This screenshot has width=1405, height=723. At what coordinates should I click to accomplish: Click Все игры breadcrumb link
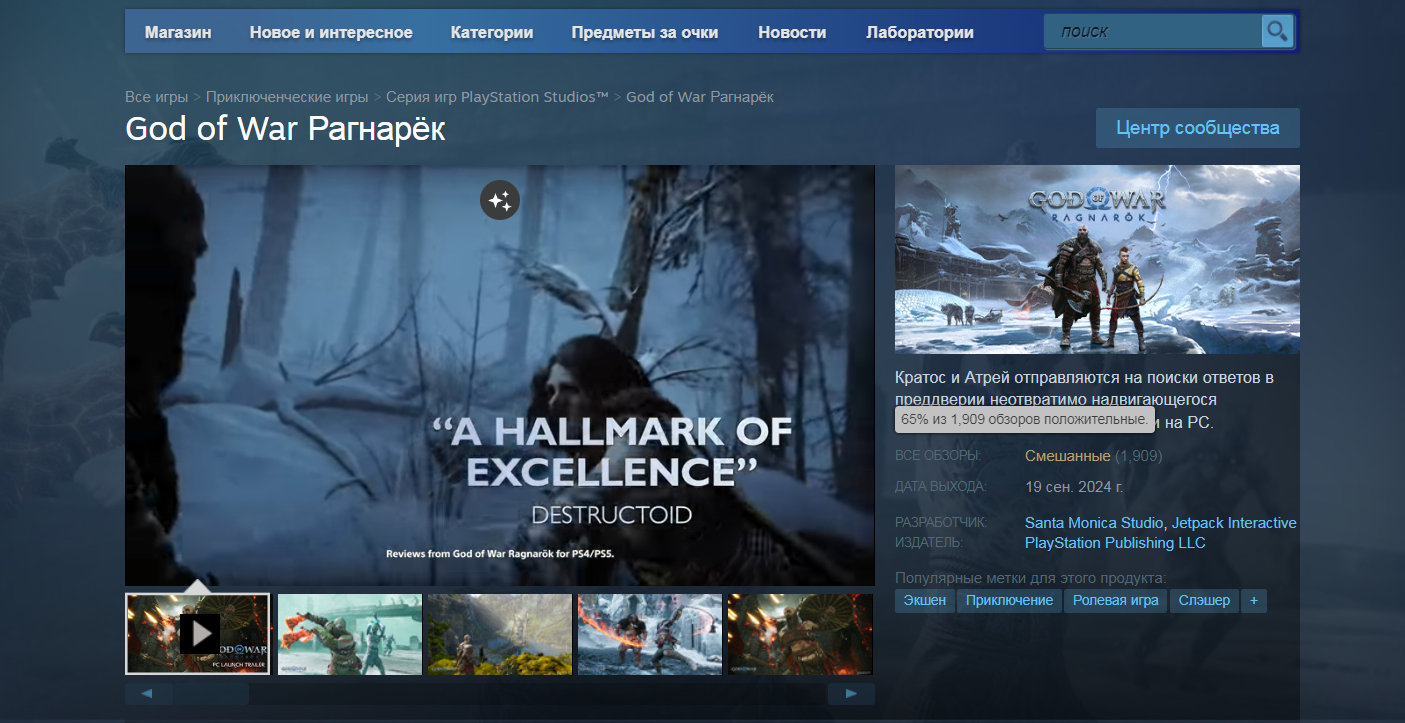point(157,97)
